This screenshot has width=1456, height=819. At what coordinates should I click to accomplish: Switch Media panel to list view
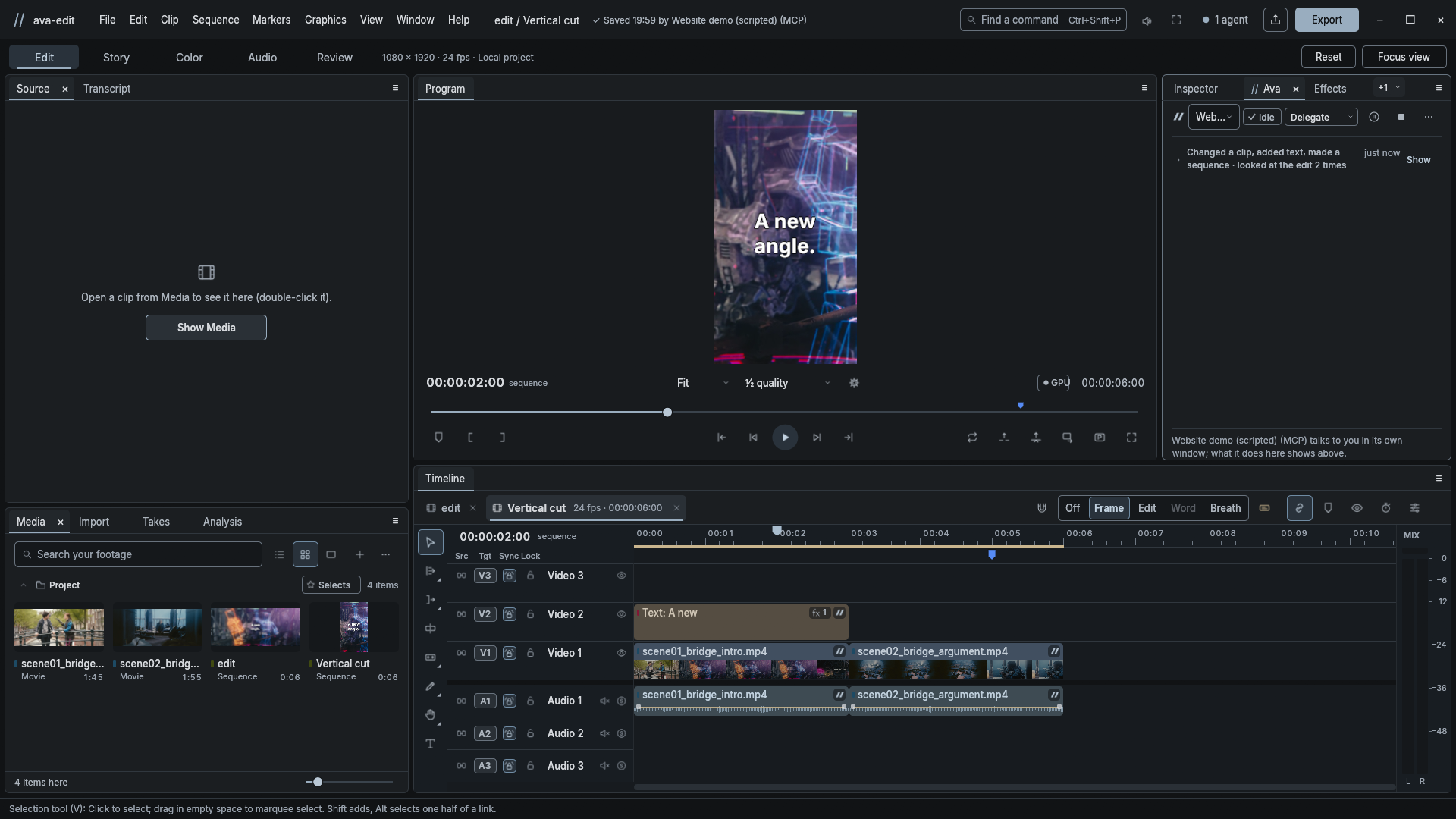click(x=279, y=554)
